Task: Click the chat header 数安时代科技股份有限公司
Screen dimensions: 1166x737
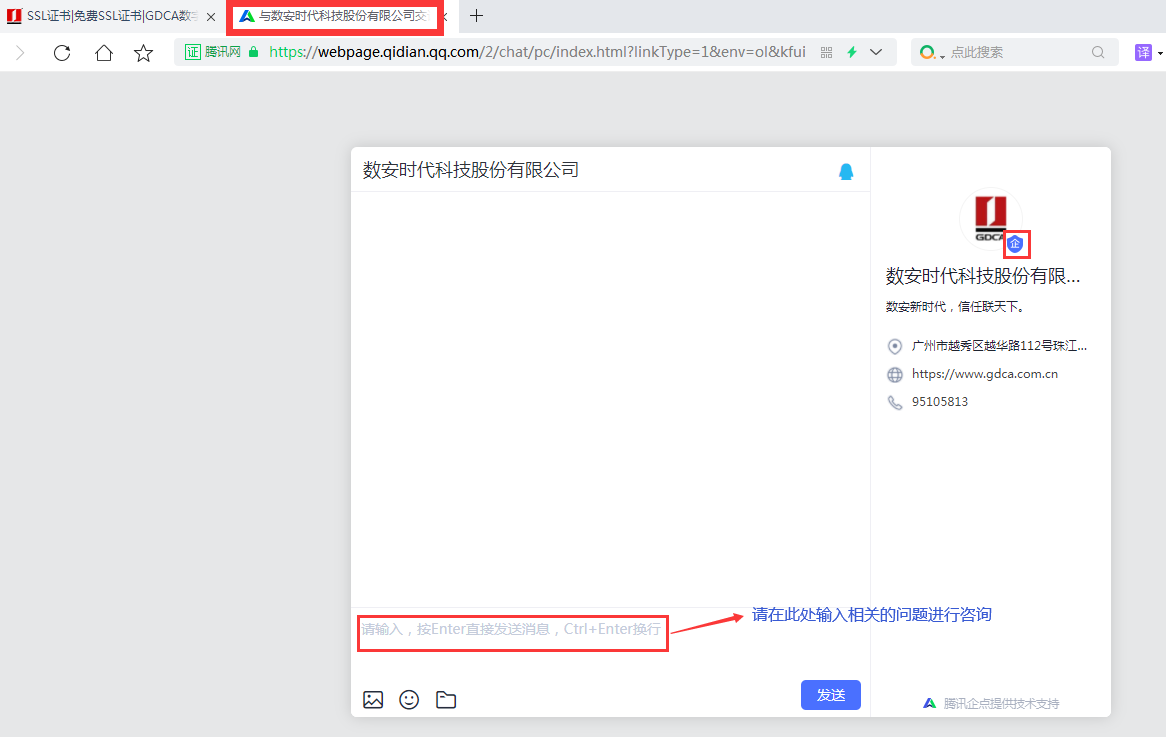Action: click(x=471, y=170)
